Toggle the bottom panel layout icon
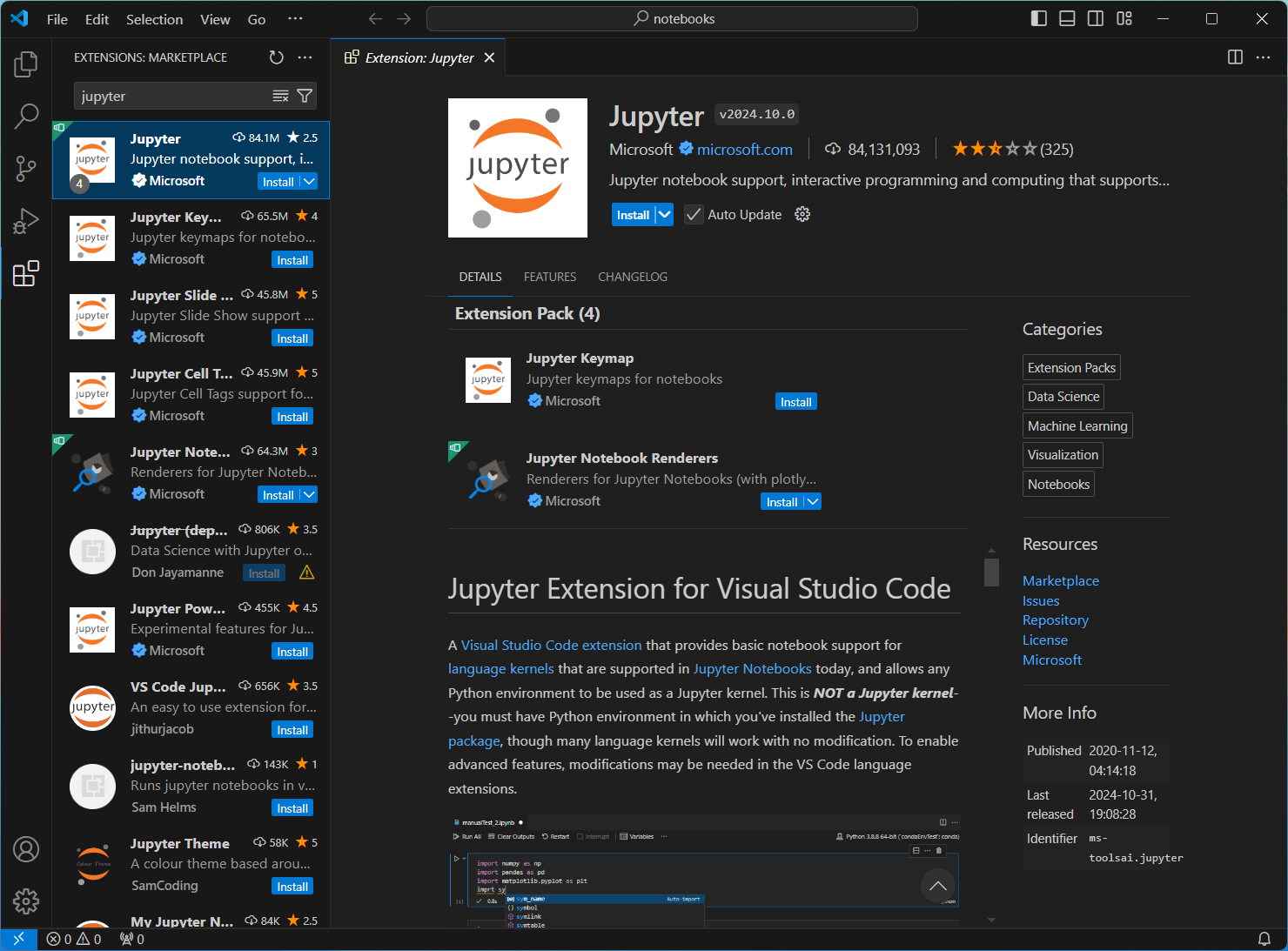 click(x=1067, y=18)
